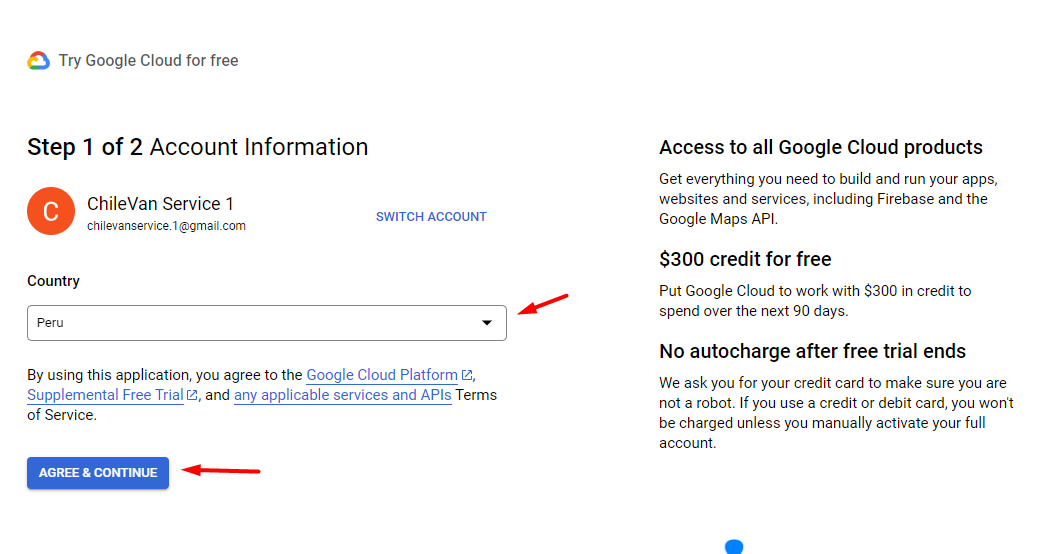Viewport: 1038px width, 554px height.
Task: Click the Access to all Google Cloud products heading
Action: point(821,148)
